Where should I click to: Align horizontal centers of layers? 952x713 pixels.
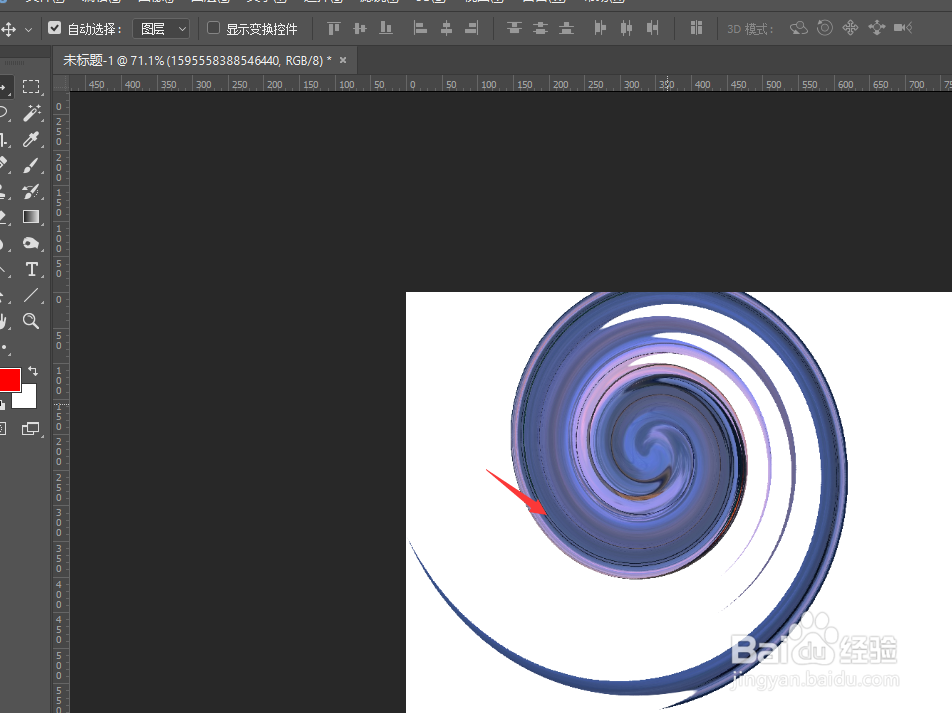pos(446,28)
